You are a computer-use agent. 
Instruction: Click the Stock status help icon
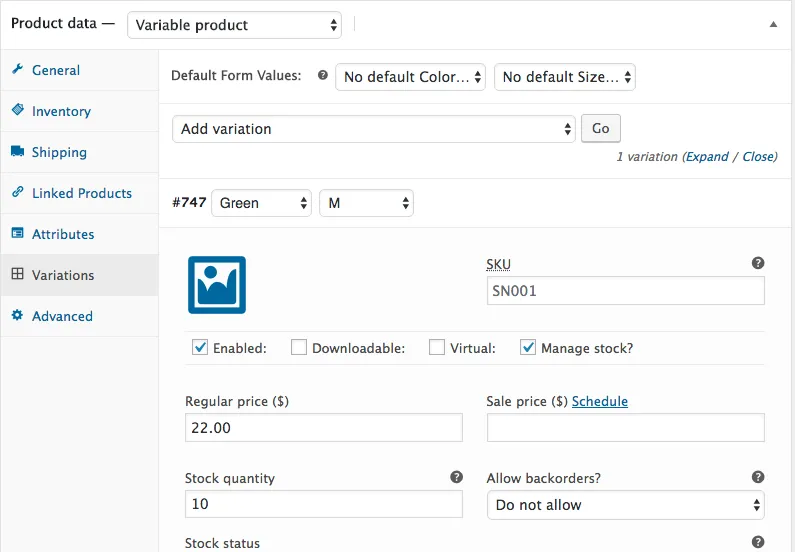tap(758, 542)
